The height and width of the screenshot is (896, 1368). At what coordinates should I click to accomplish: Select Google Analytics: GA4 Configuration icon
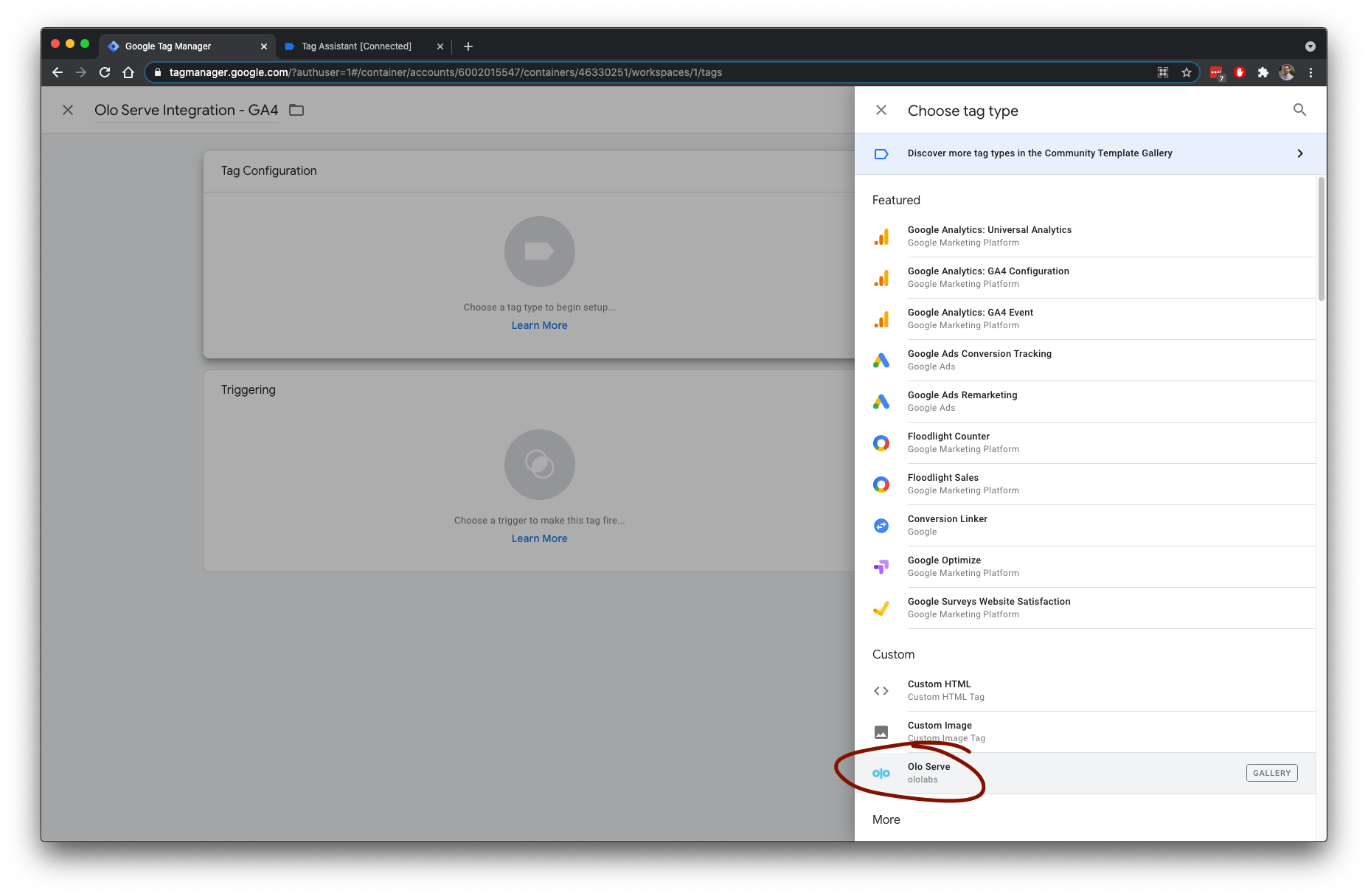point(881,278)
